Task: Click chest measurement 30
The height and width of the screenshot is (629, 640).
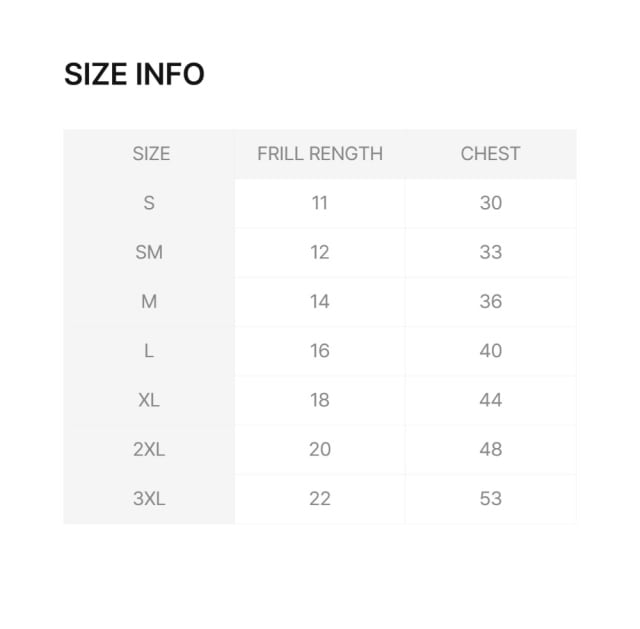Action: (x=490, y=203)
